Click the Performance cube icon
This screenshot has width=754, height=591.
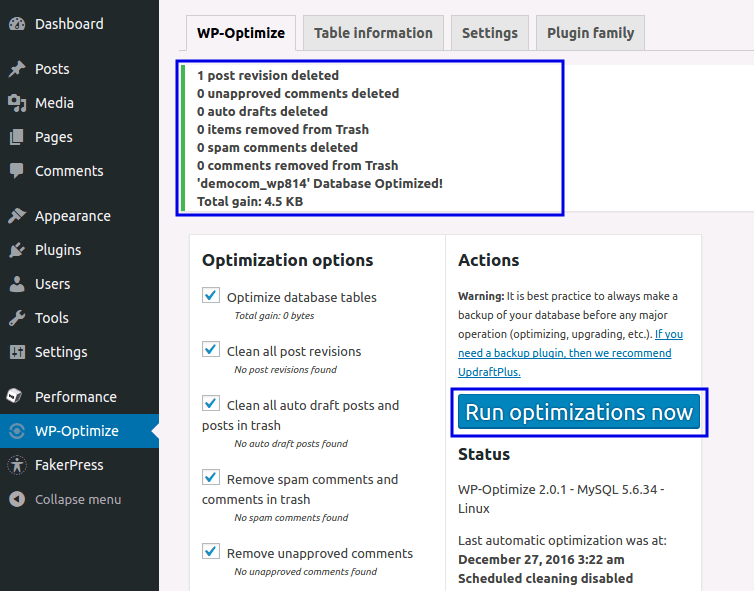(x=14, y=396)
